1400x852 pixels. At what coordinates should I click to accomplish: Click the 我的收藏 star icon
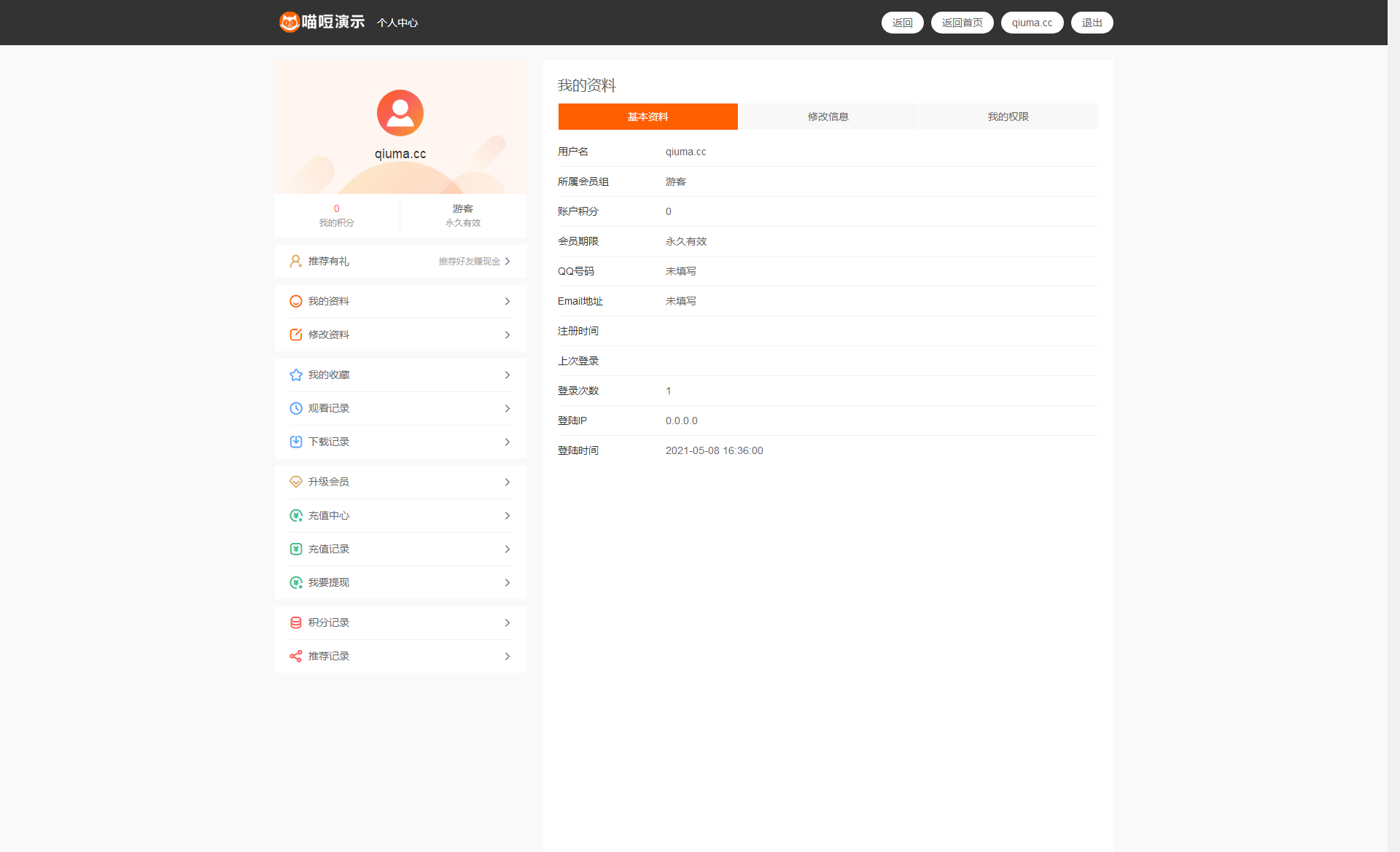point(295,375)
